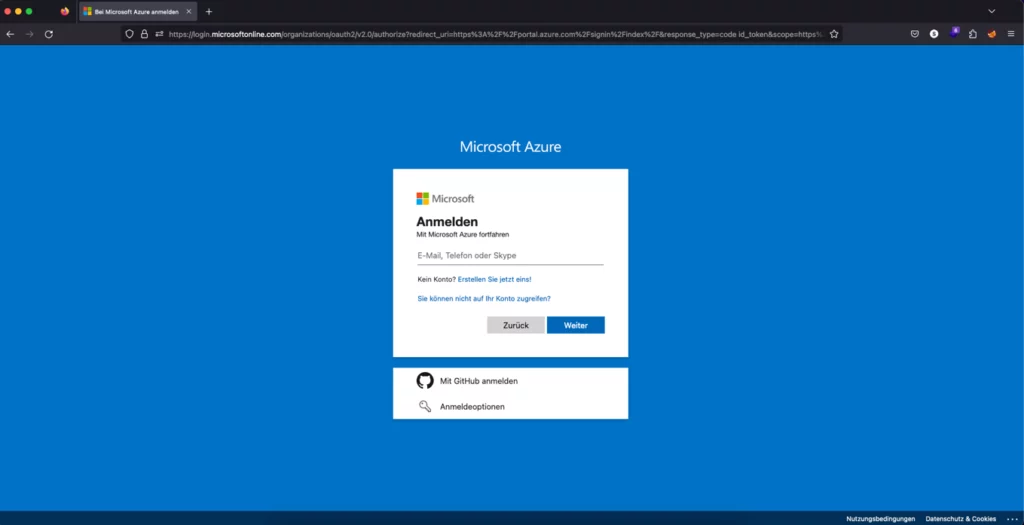Open Sie können nicht auf Ihr Konto zugreifen? link

click(484, 299)
